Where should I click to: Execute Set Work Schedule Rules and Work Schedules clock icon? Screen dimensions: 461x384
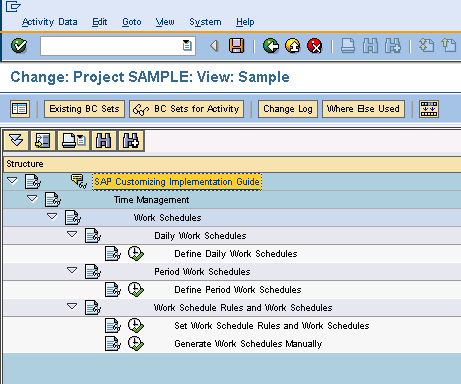coord(136,326)
